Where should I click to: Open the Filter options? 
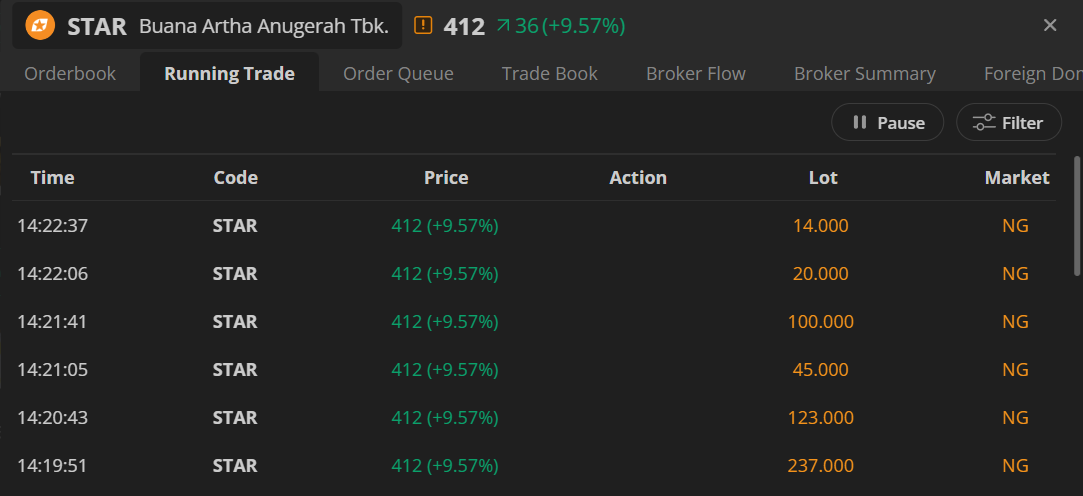pyautogui.click(x=1008, y=123)
